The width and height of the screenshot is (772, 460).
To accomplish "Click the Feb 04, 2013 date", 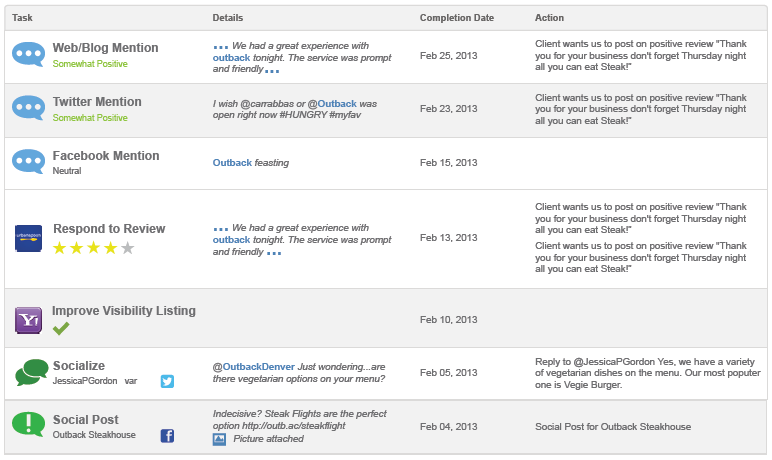I will 449,427.
